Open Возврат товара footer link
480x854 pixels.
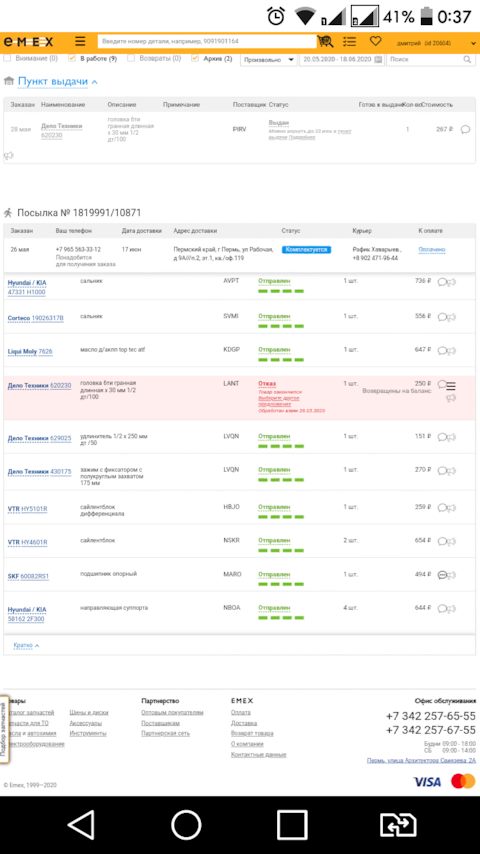pyautogui.click(x=252, y=734)
